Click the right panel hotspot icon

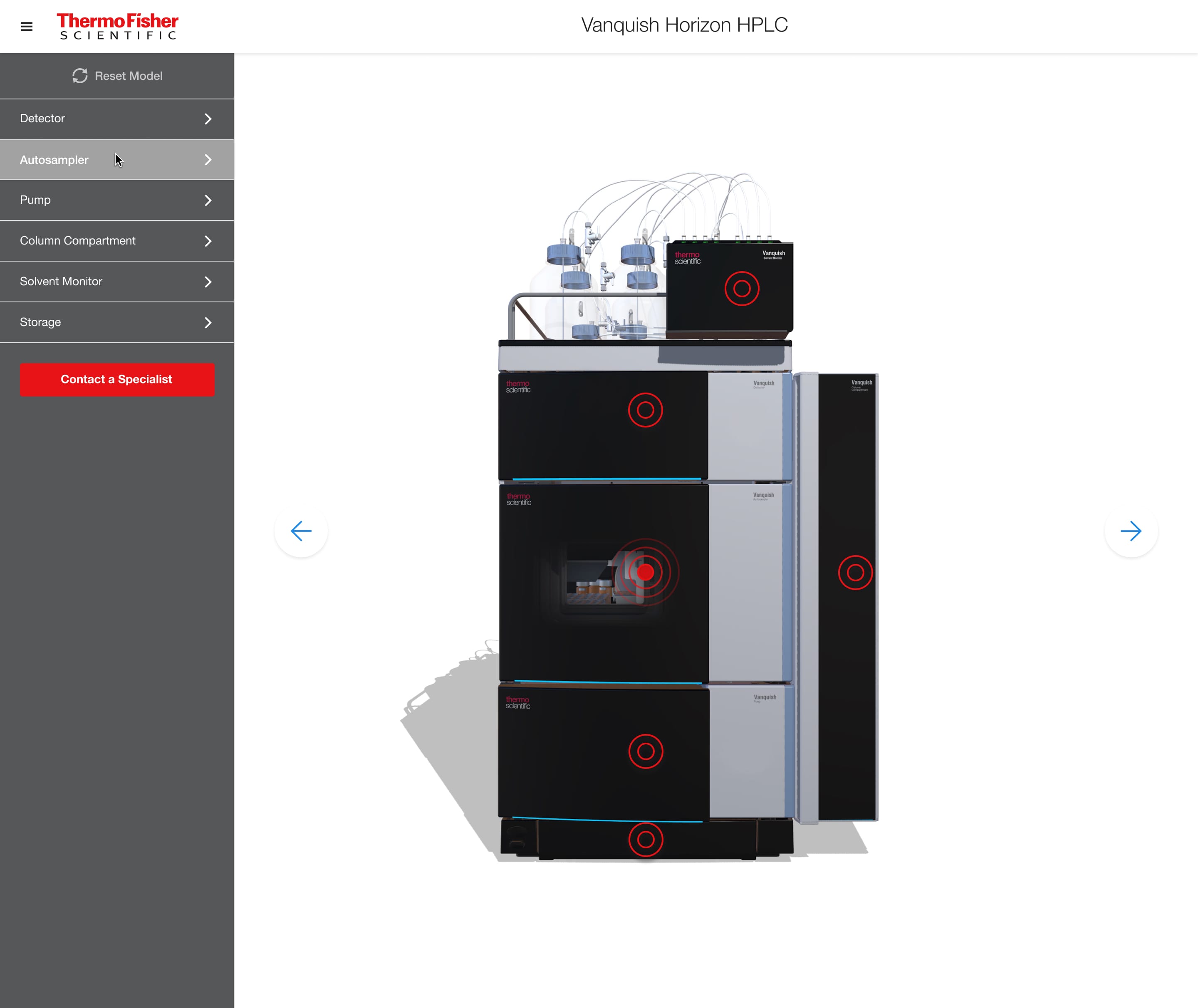click(x=854, y=573)
